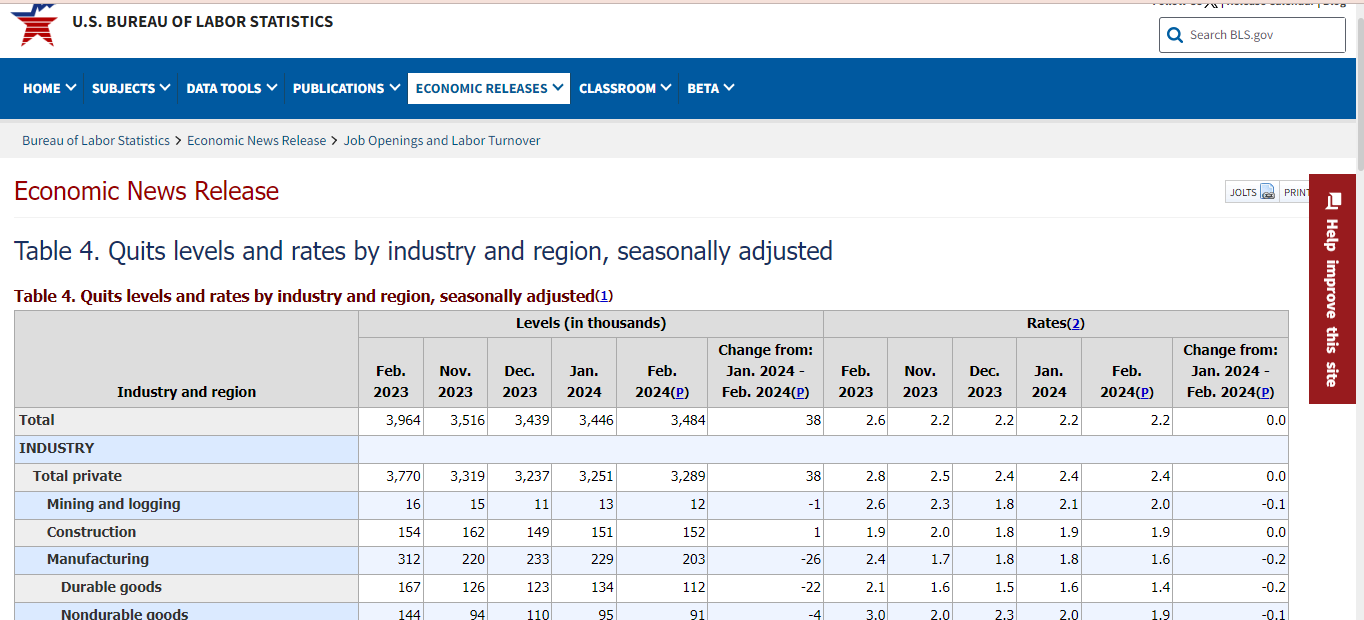Click the BLS star logo

34,23
